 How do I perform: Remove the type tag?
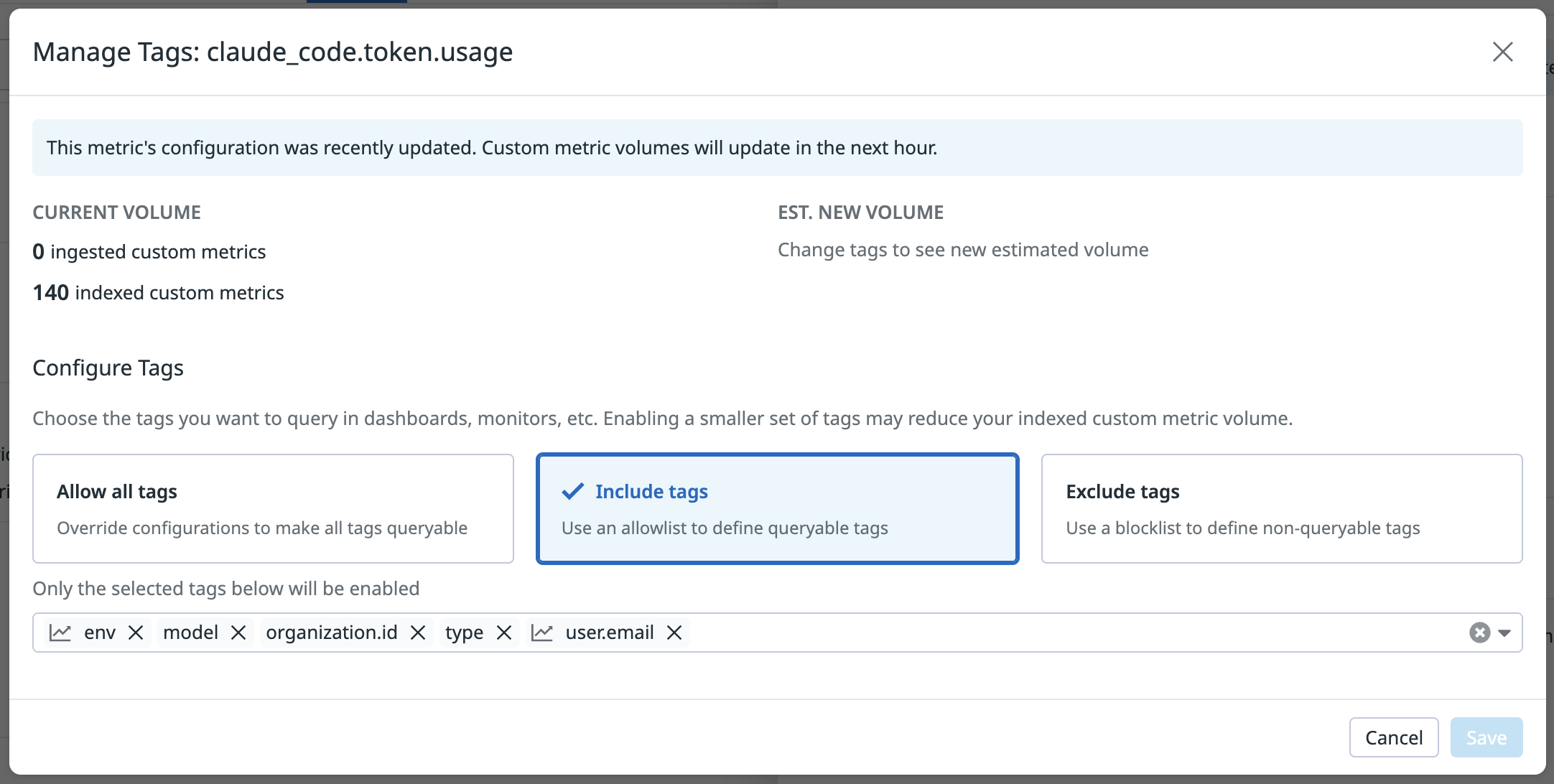click(504, 633)
